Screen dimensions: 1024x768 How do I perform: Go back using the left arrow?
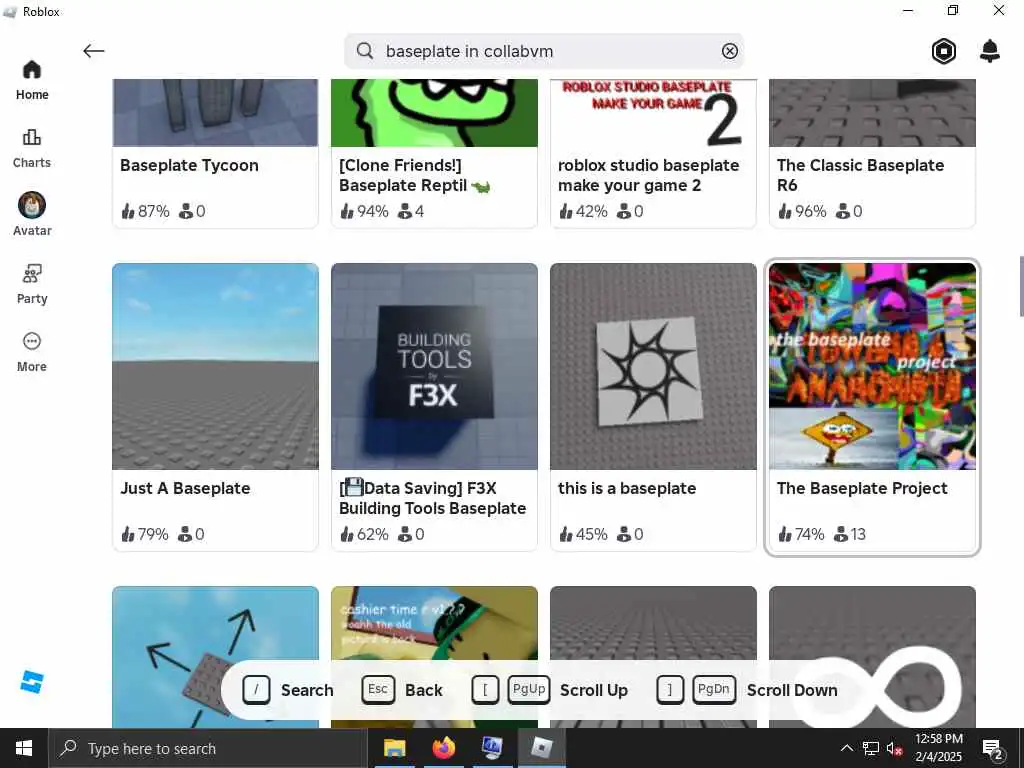[x=94, y=51]
